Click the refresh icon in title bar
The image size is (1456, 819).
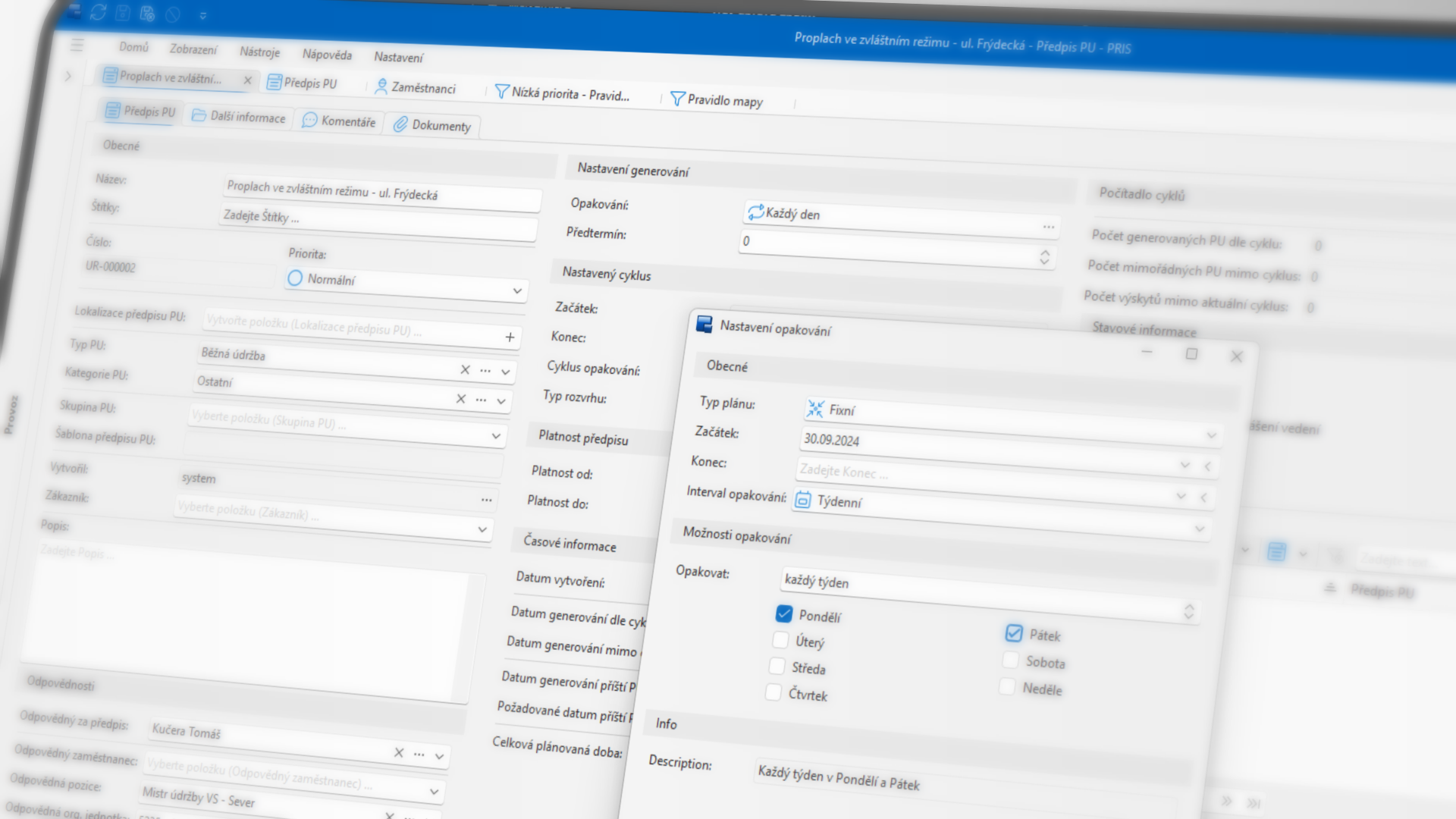tap(98, 12)
